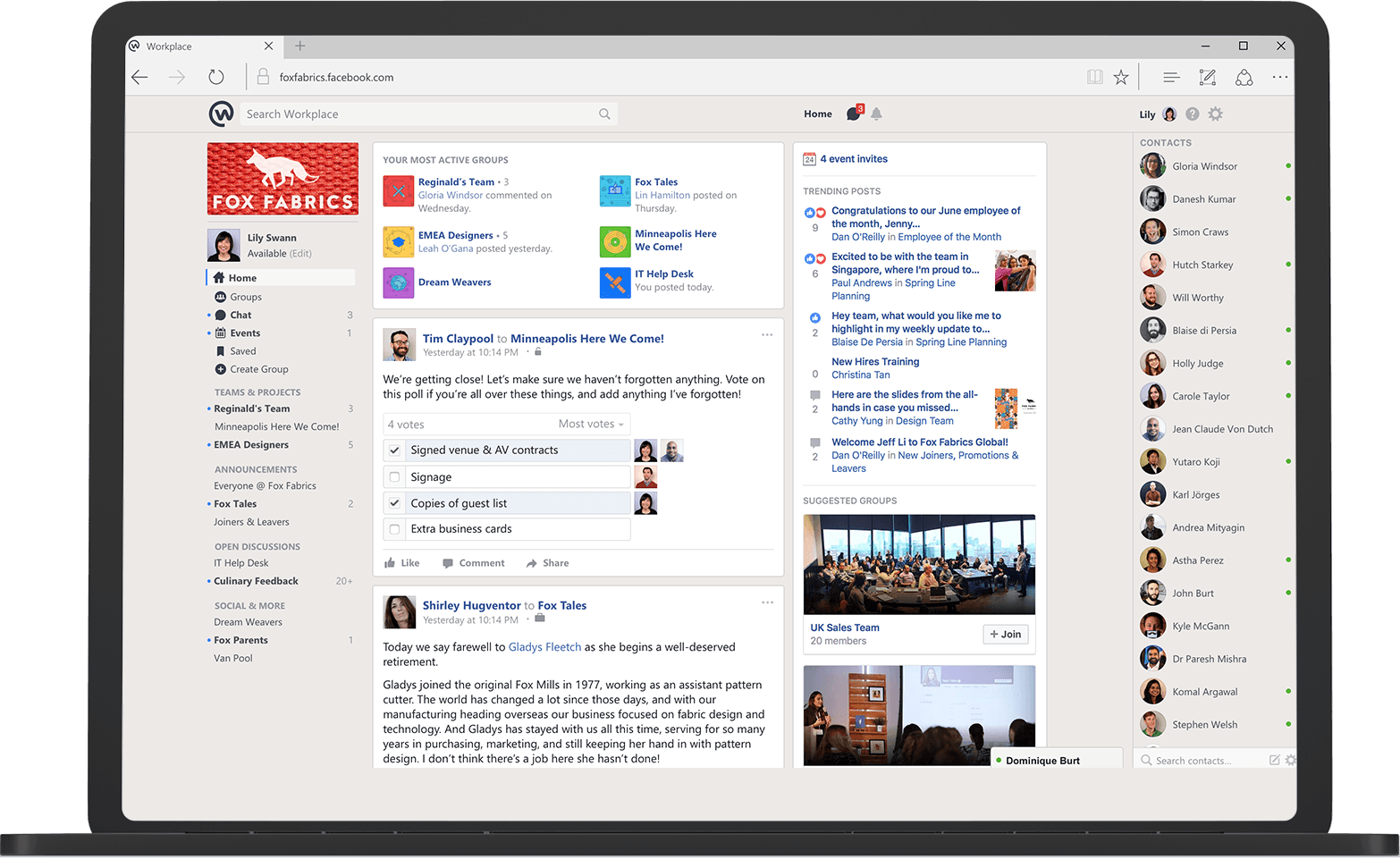Open chat notifications bubble icon
Screen dimensions: 1400x859
pos(854,114)
